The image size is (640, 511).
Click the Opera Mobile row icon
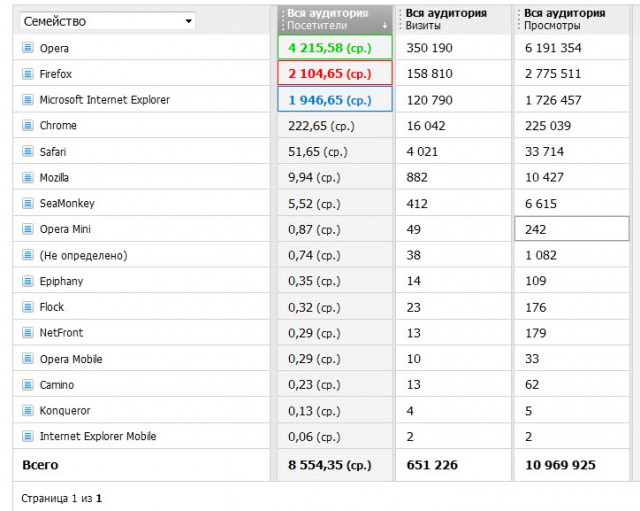coord(27,359)
